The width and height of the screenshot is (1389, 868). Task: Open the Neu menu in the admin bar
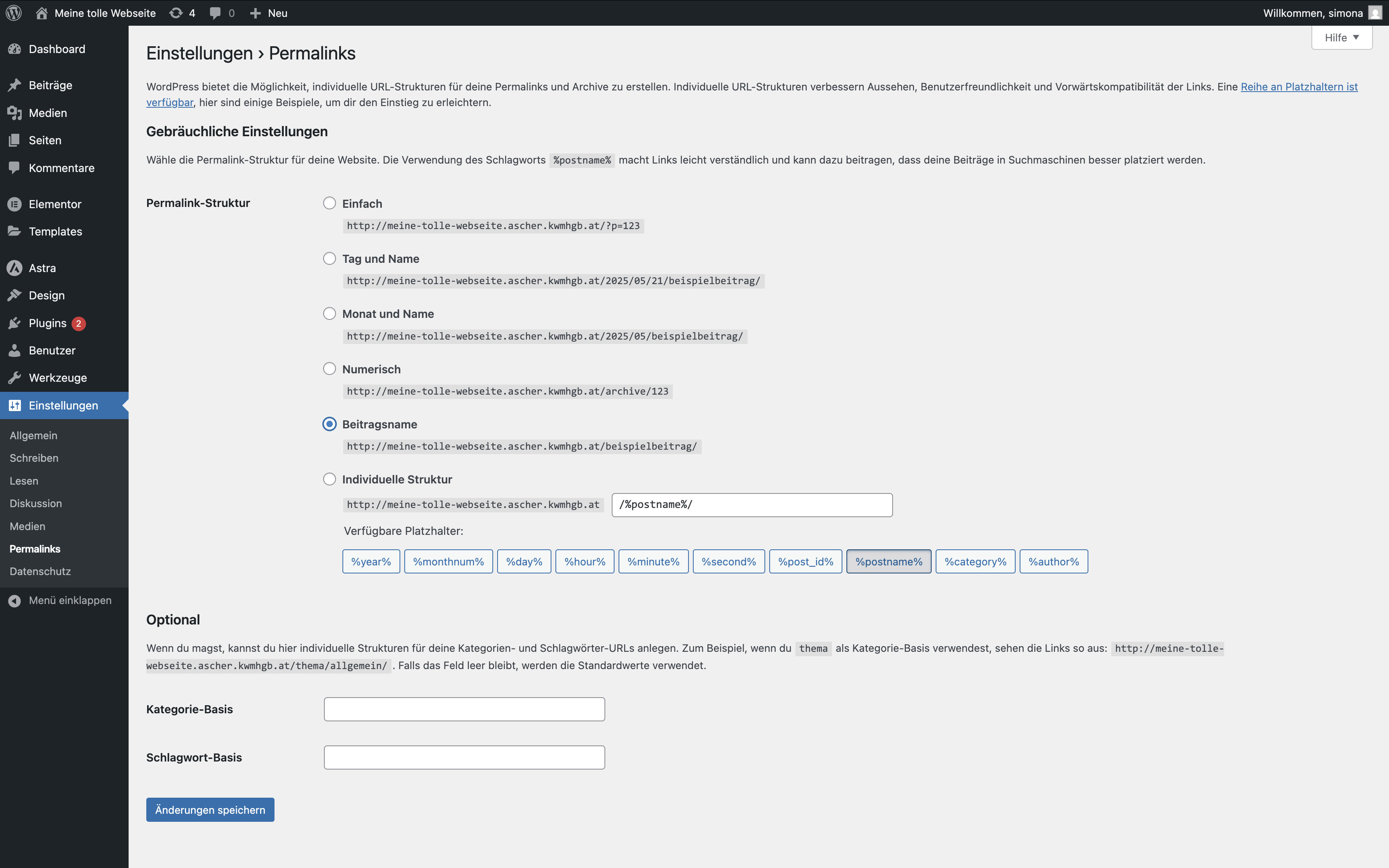[x=268, y=12]
